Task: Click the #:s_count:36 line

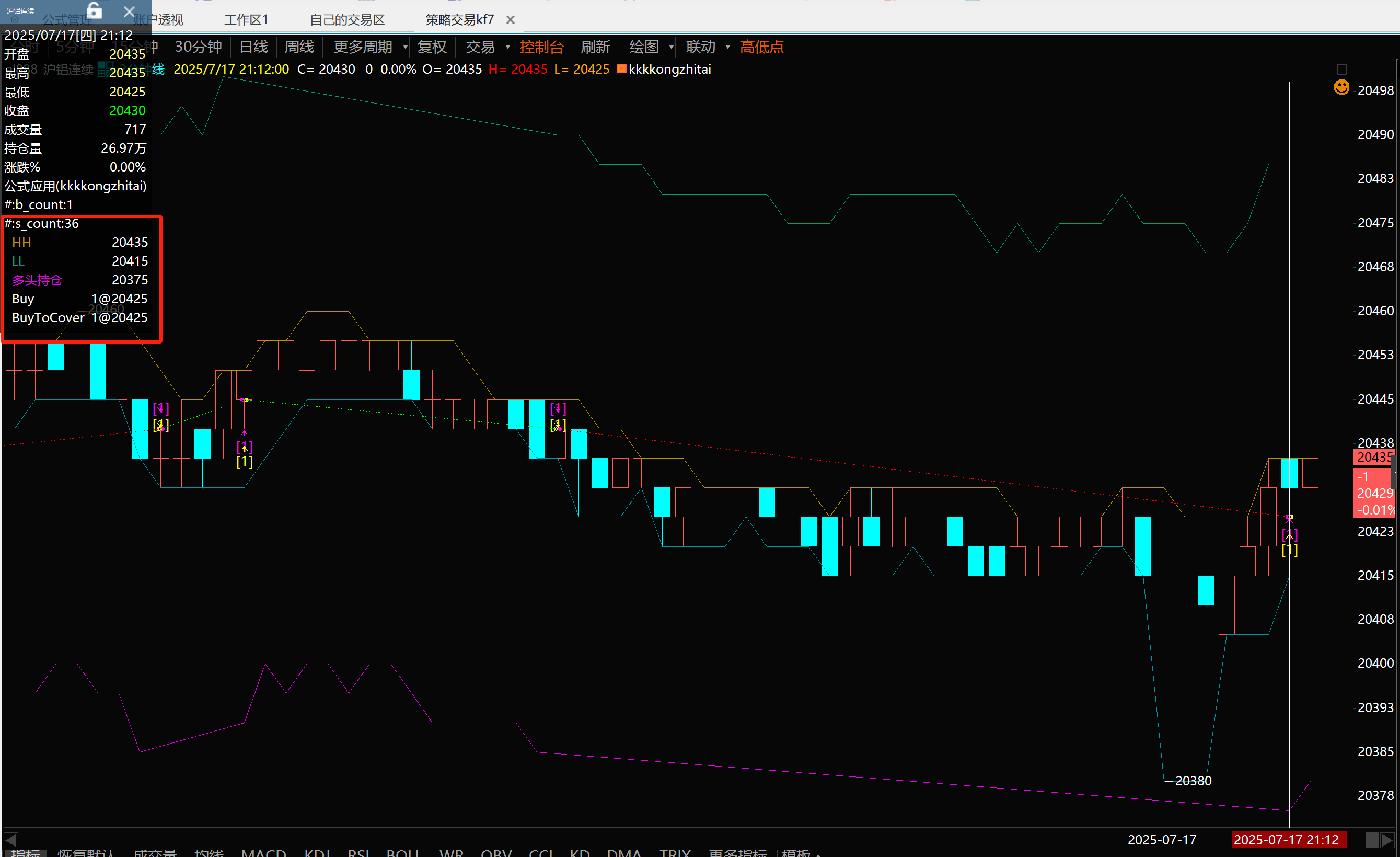Action: tap(42, 223)
